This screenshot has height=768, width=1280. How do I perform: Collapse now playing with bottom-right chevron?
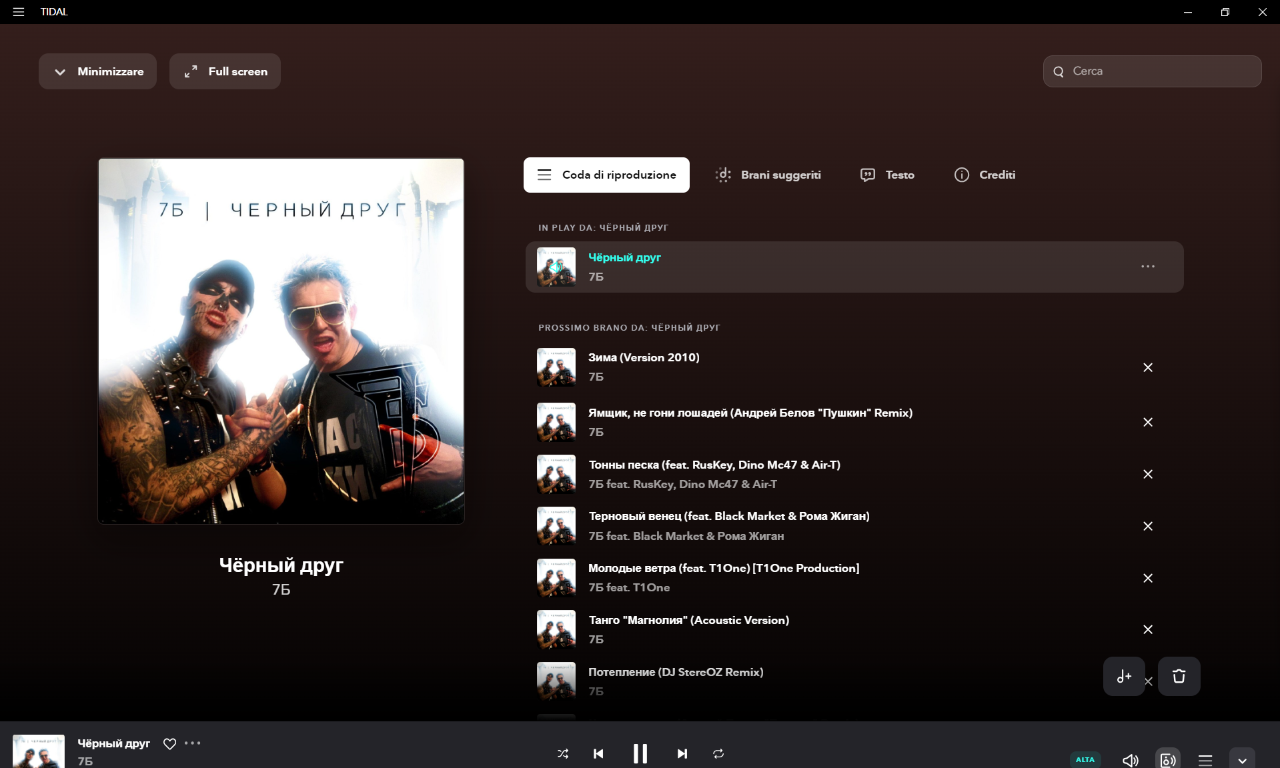click(1241, 760)
